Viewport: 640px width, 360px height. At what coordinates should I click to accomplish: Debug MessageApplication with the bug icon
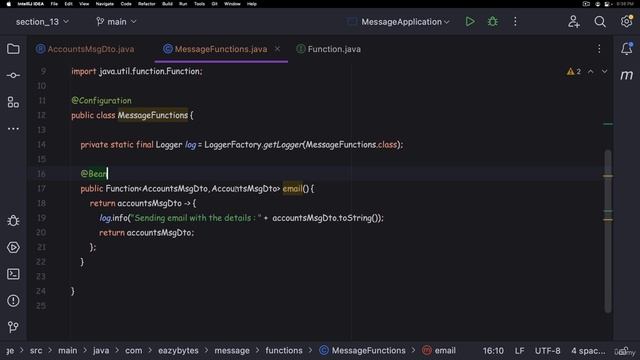[493, 22]
